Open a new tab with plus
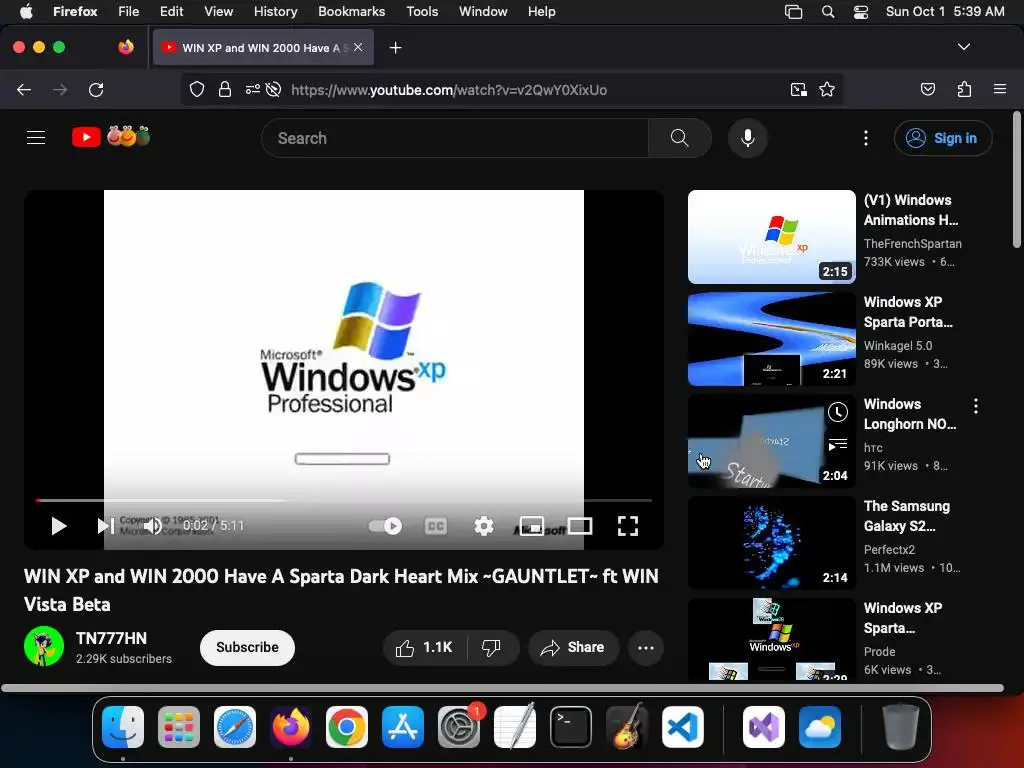The height and width of the screenshot is (768, 1024). 395,48
